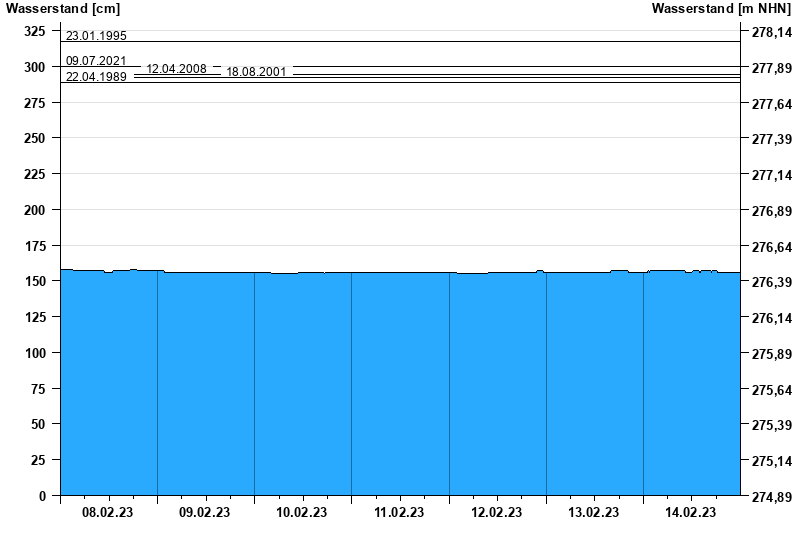The height and width of the screenshot is (550, 800).
Task: Click the 08.02.23 date label
Action: click(108, 513)
